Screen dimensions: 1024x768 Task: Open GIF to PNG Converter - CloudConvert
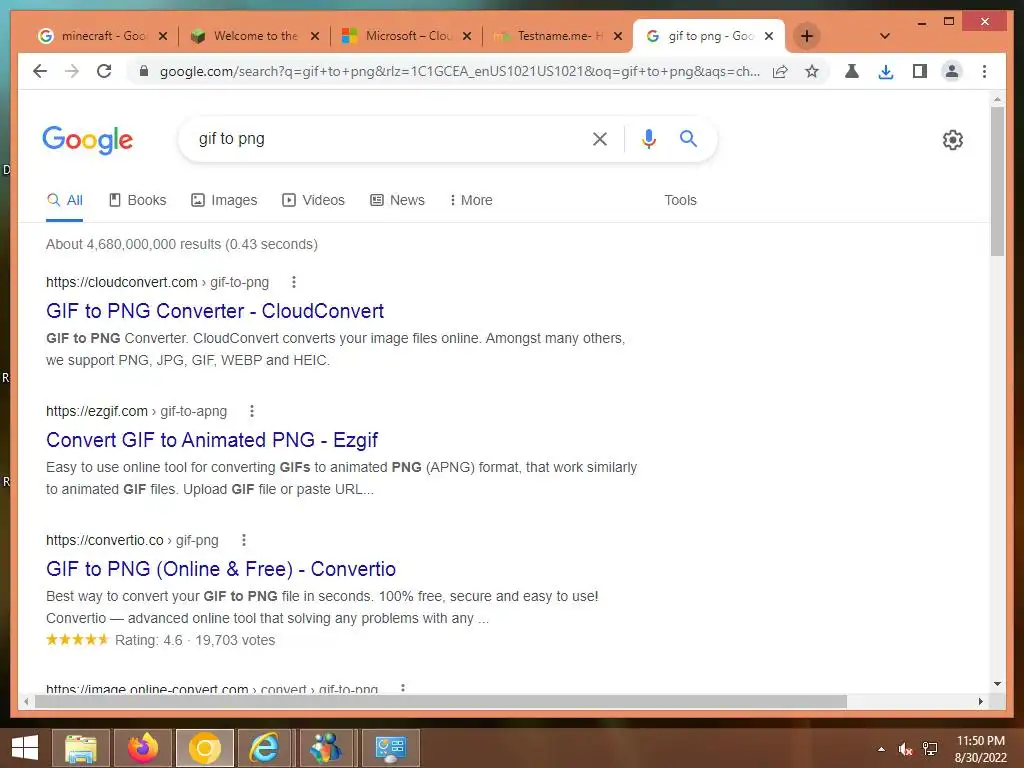(x=215, y=311)
